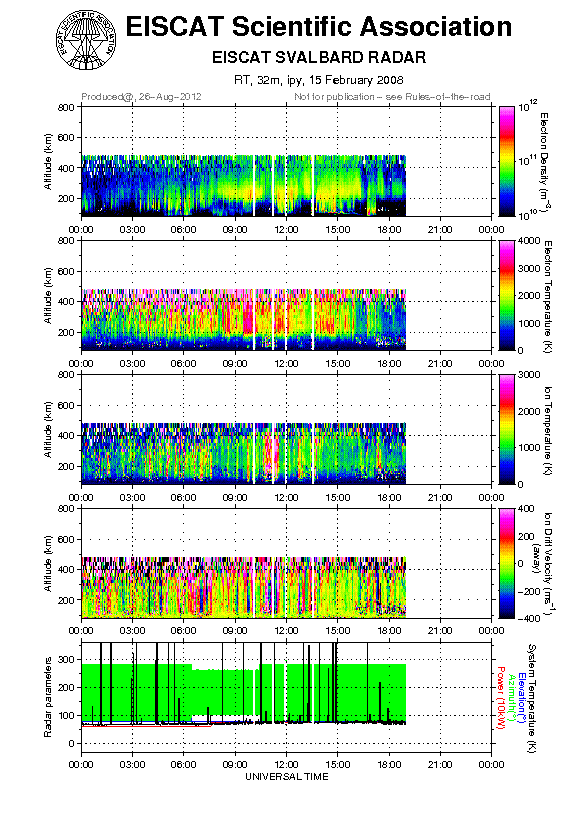
Task: Click the date text 15 February 2008
Action: [356, 80]
